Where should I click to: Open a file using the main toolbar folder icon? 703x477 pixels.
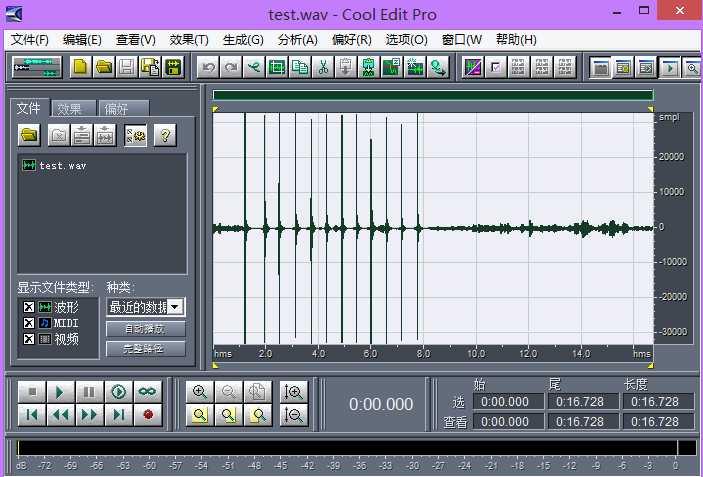point(104,68)
